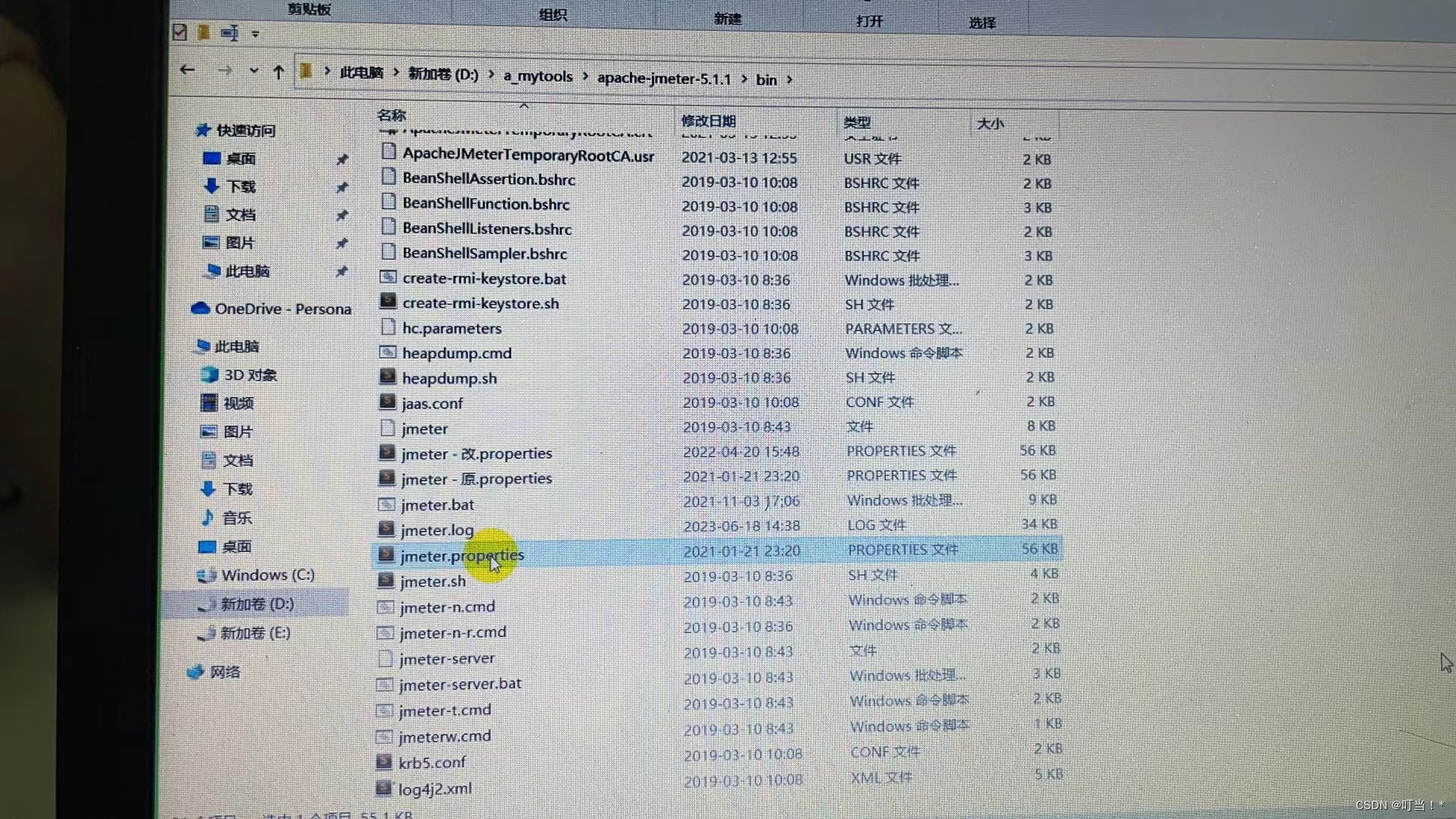The width and height of the screenshot is (1456, 819).
Task: Click the icon of create-rmi-keystore.sh
Action: (x=388, y=301)
